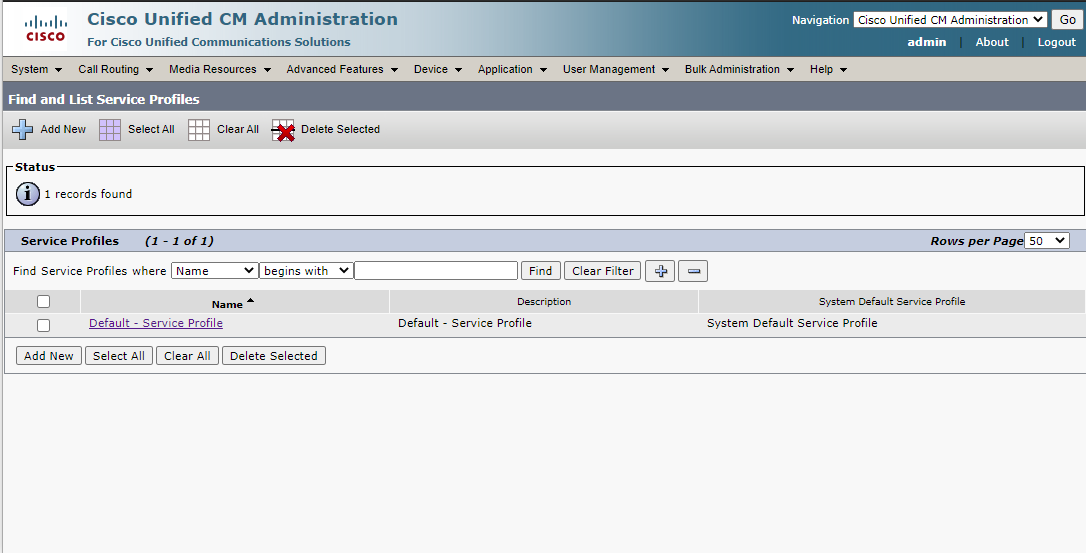Click the '(1 - 1 of 1)' record count text
This screenshot has height=553, width=1086.
coord(179,241)
